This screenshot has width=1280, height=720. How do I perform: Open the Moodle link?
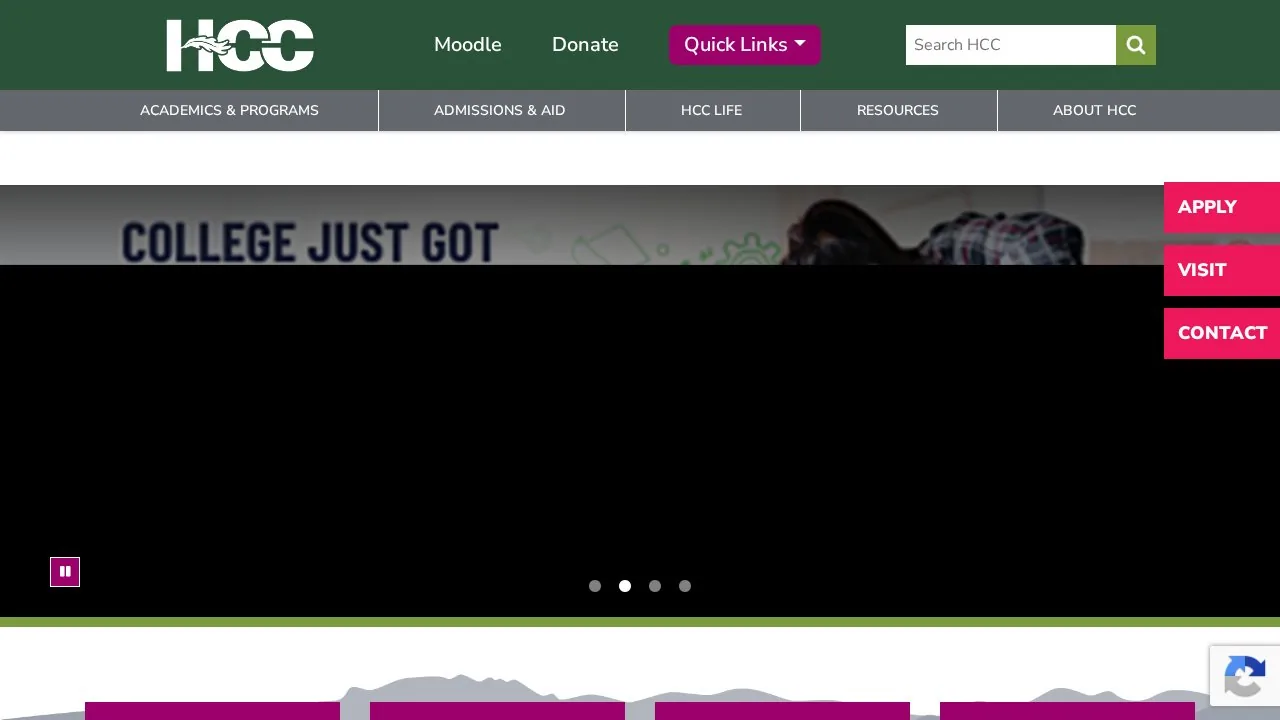[468, 45]
